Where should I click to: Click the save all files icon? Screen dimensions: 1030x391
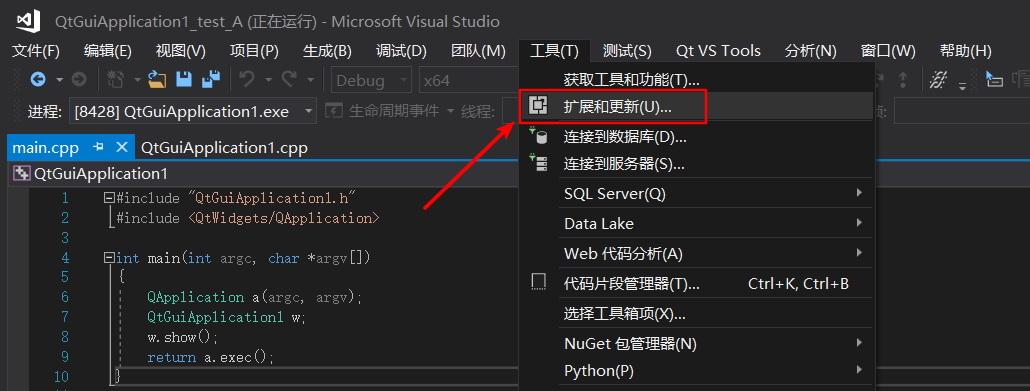click(x=210, y=80)
